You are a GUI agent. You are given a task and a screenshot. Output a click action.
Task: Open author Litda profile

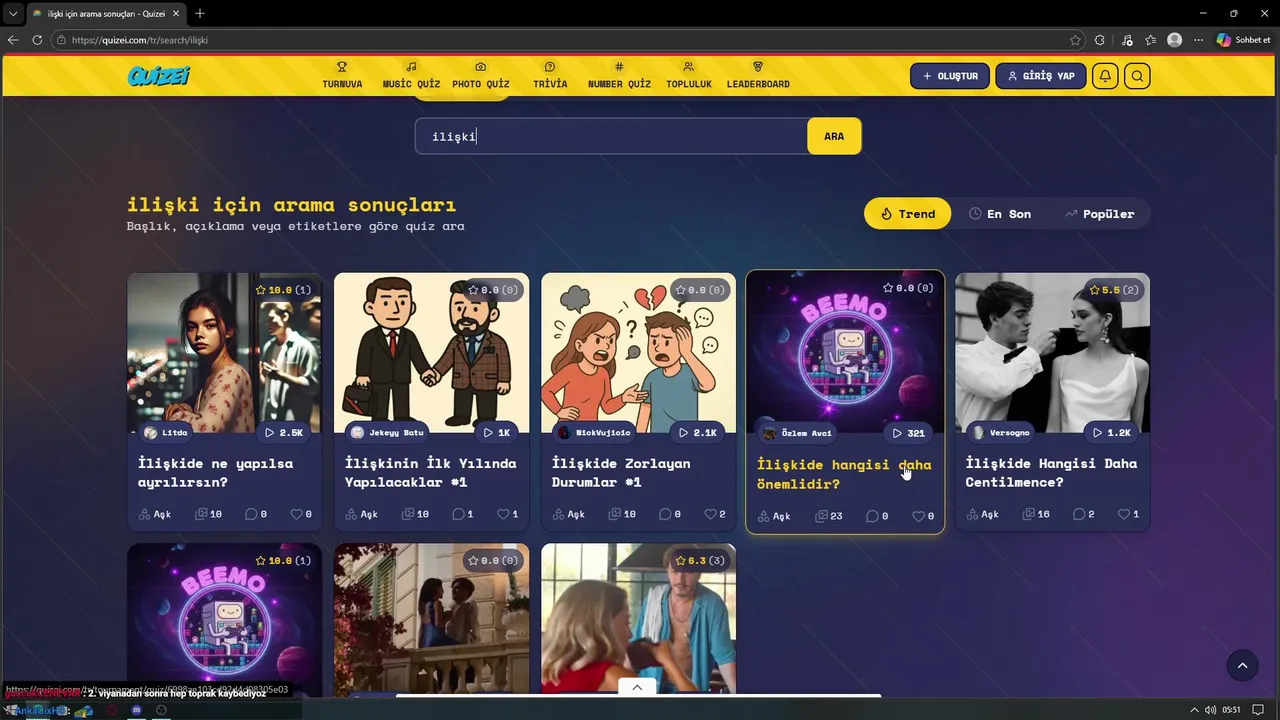[x=165, y=433]
